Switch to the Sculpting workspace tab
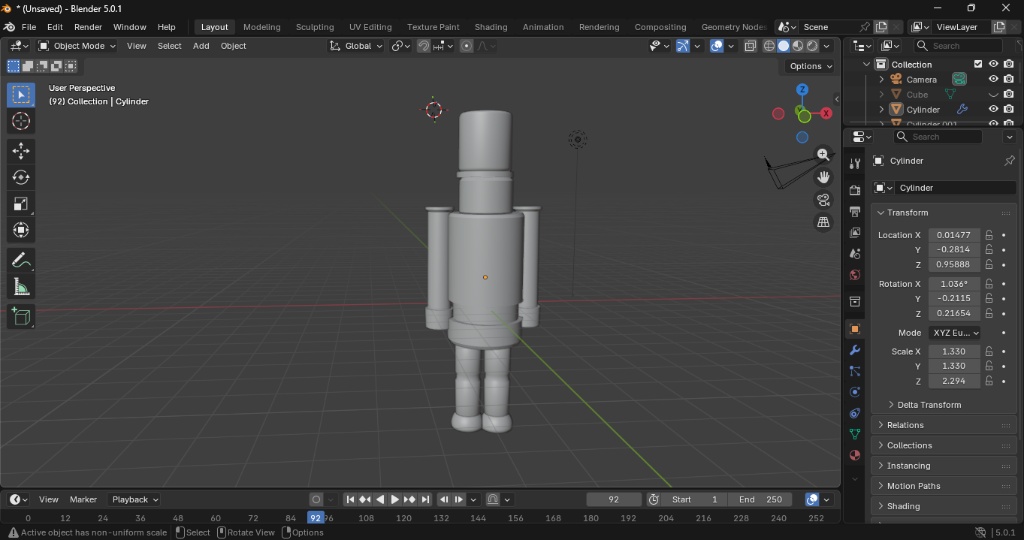Screen dimensions: 1024x540 [x=315, y=27]
